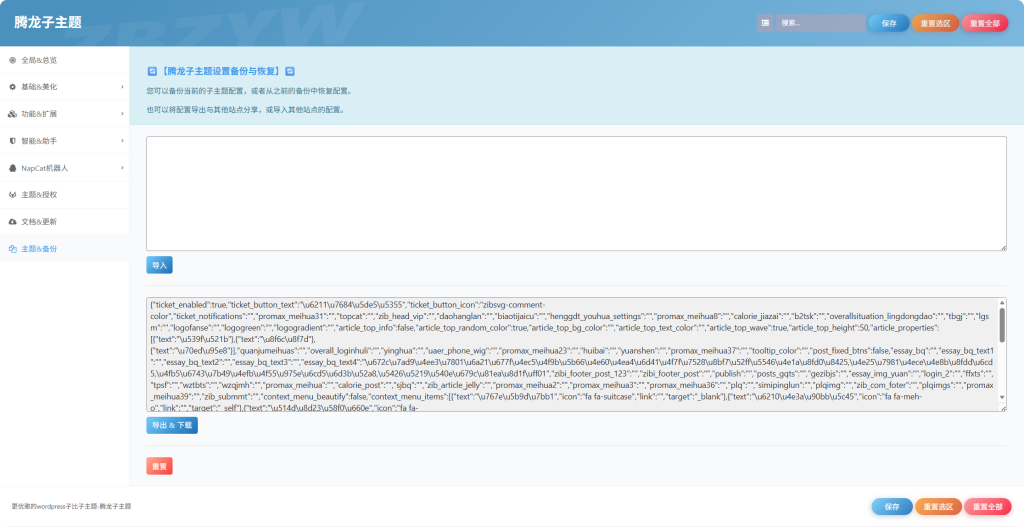Click the 全局&总览 sidebar icon
Image resolution: width=1024 pixels, height=527 pixels.
13,60
